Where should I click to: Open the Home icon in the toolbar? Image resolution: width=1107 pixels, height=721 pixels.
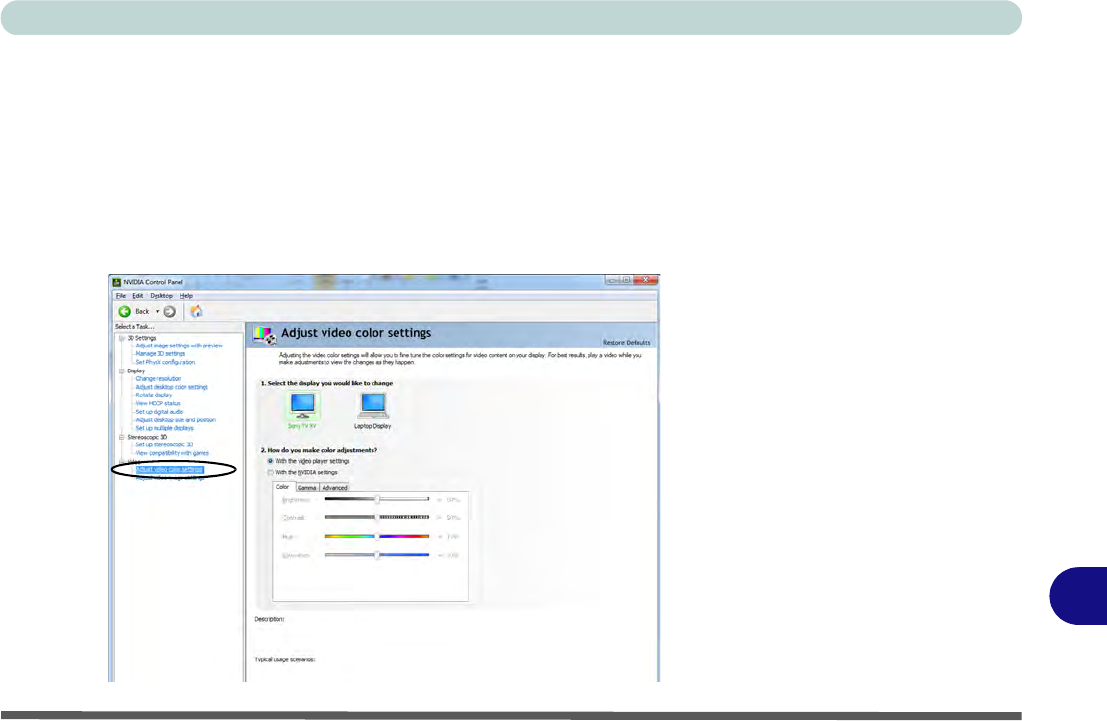coord(196,311)
